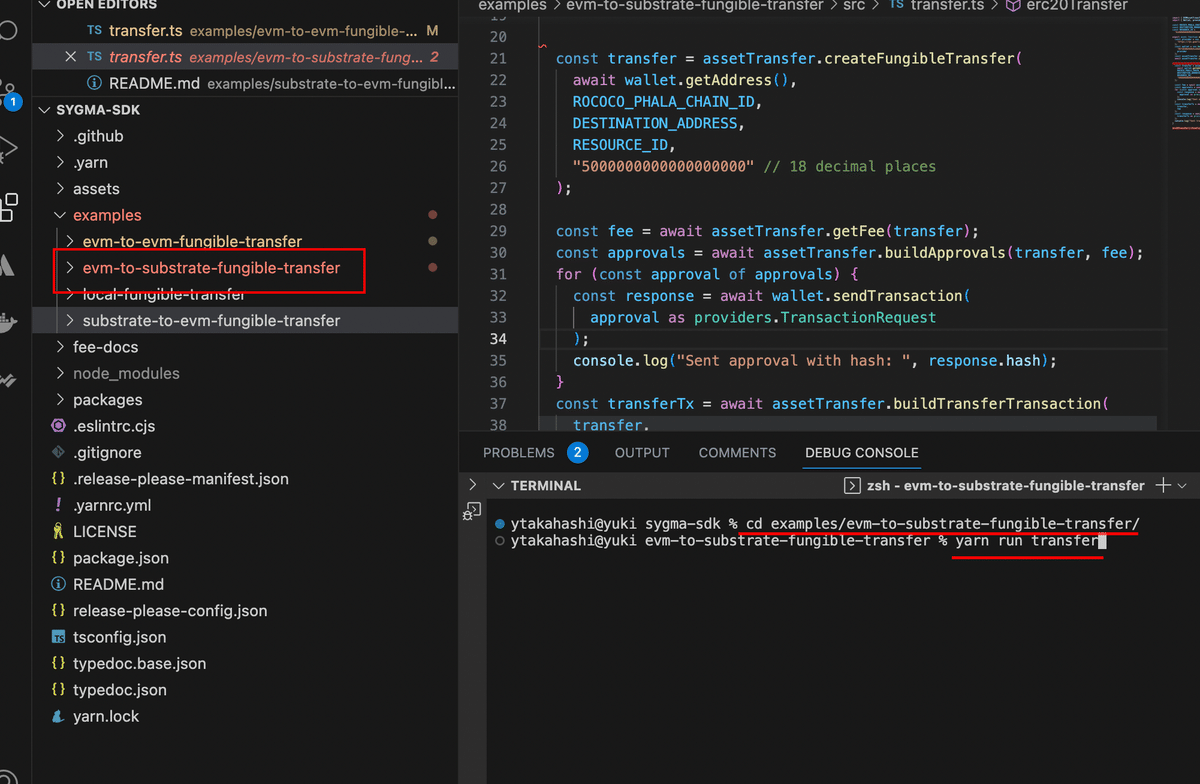Click the braces icon of package.json
Viewport: 1200px width, 784px height.
click(58, 558)
